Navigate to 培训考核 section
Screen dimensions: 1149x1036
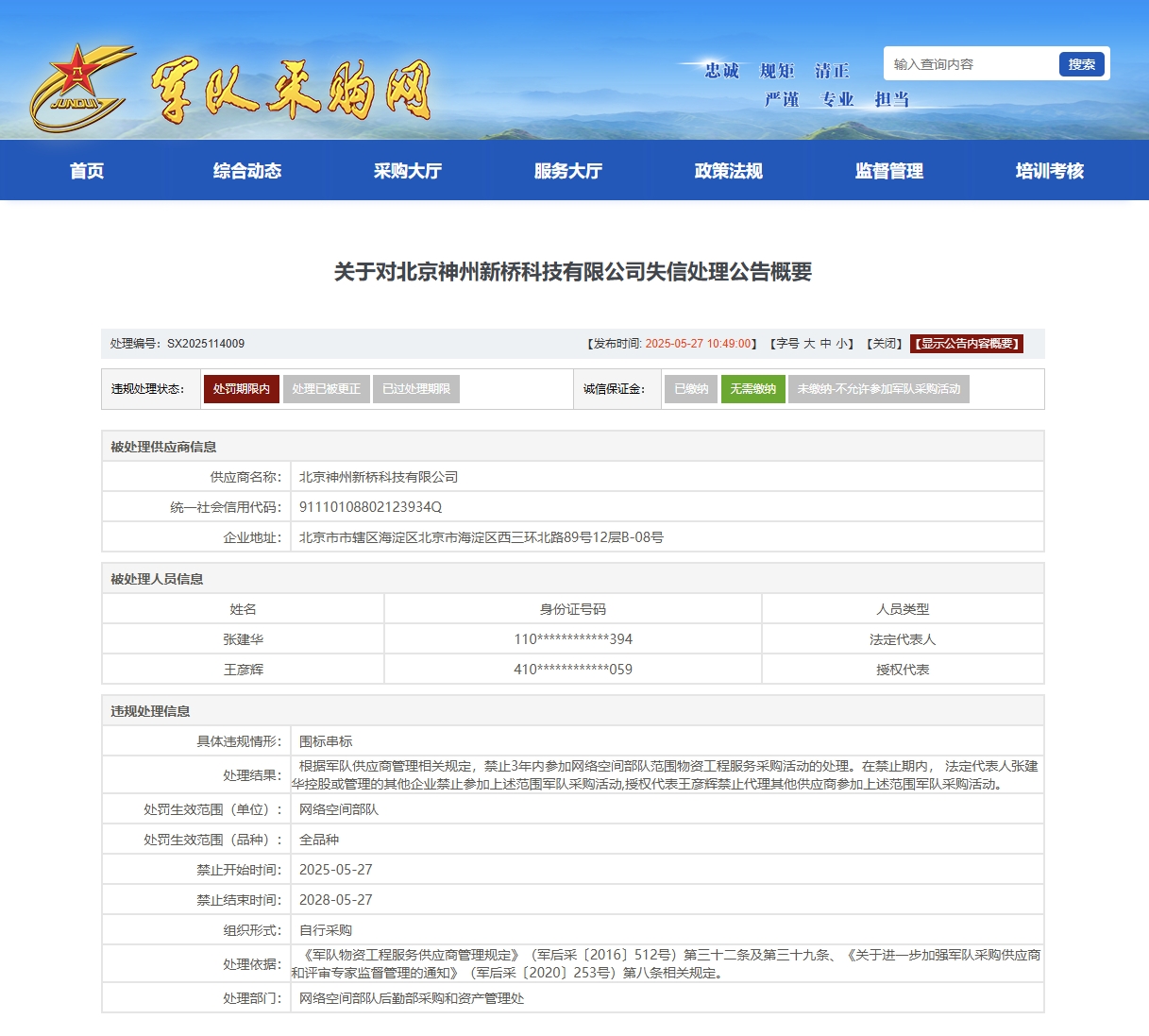click(x=1050, y=171)
